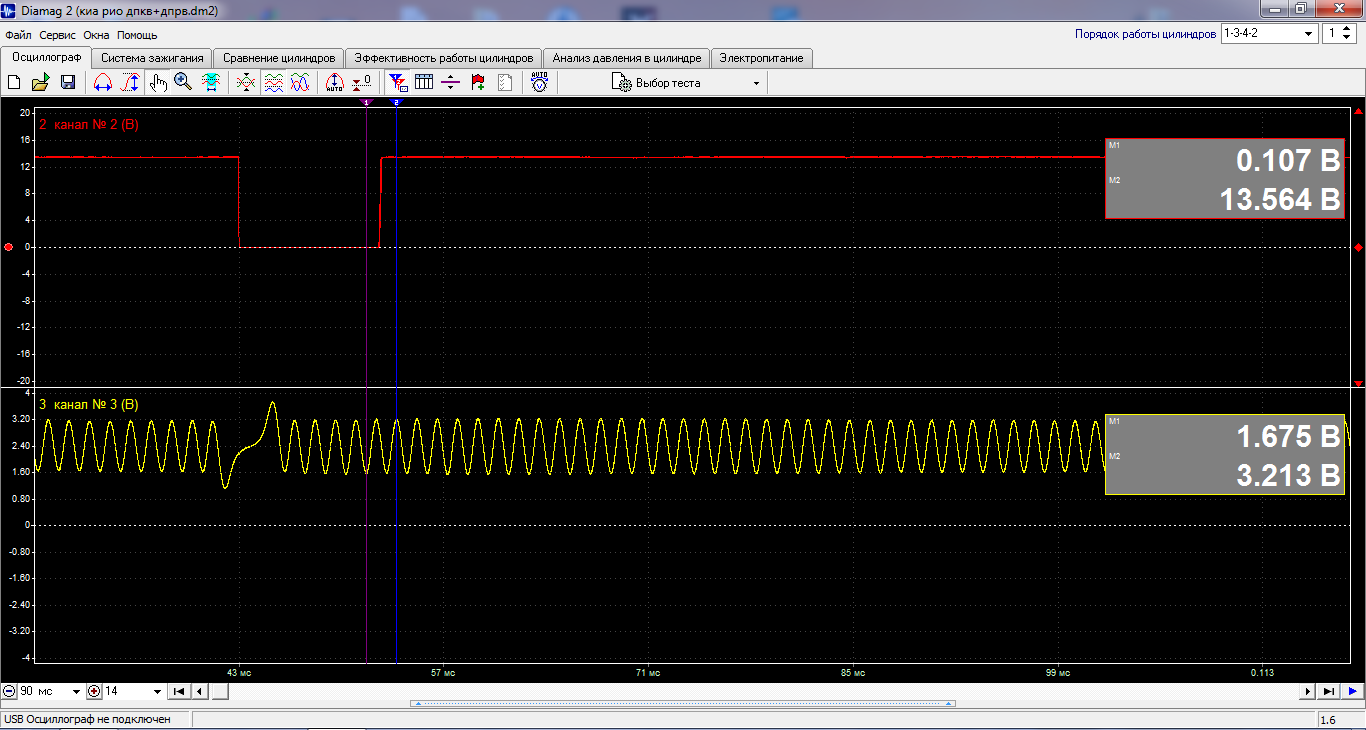Screen dimensions: 1366x730
Task: Expand the 90 мс time scale dropdown
Action: coord(75,691)
